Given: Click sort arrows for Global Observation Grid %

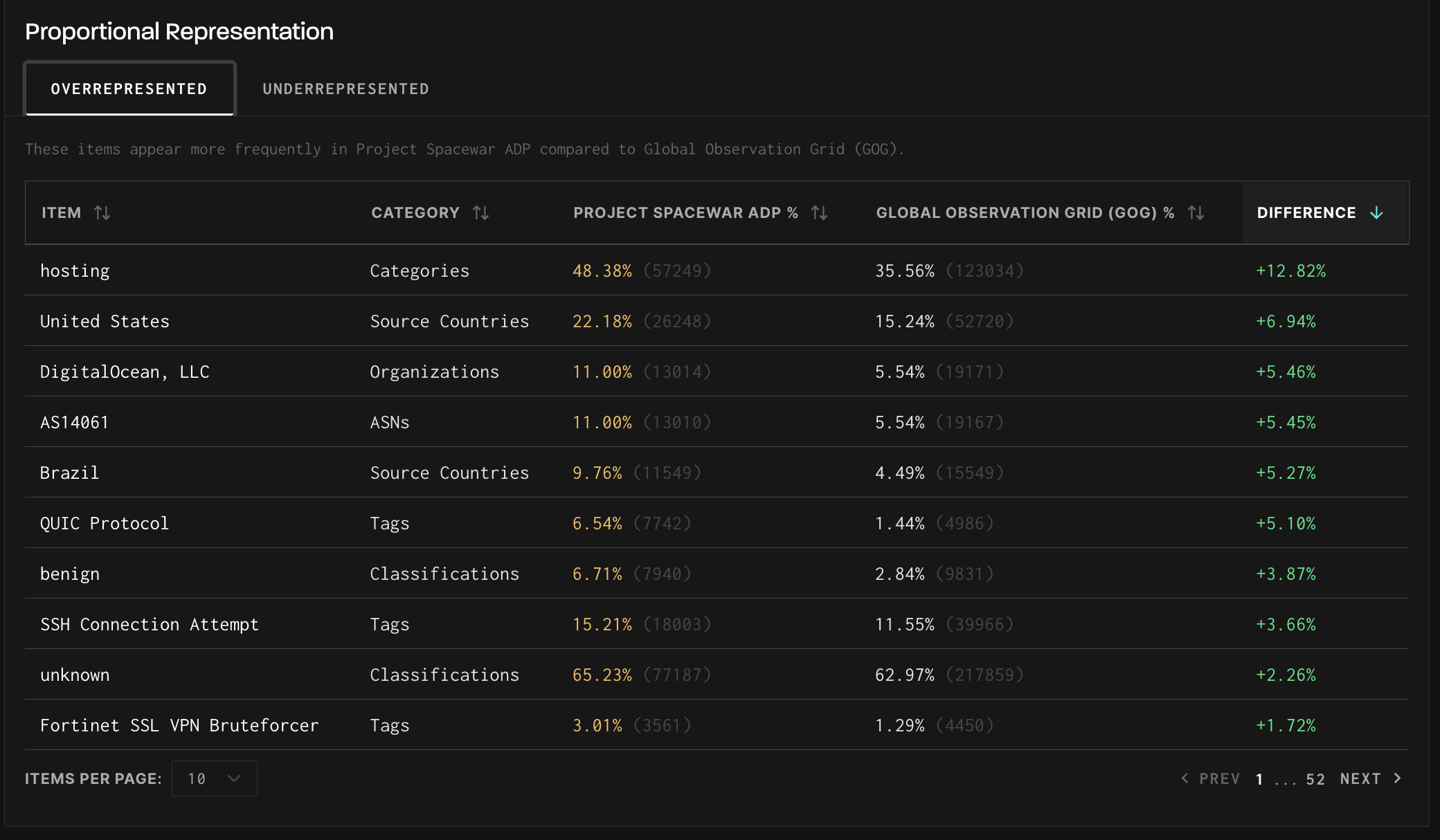Looking at the screenshot, I should click(x=1196, y=212).
